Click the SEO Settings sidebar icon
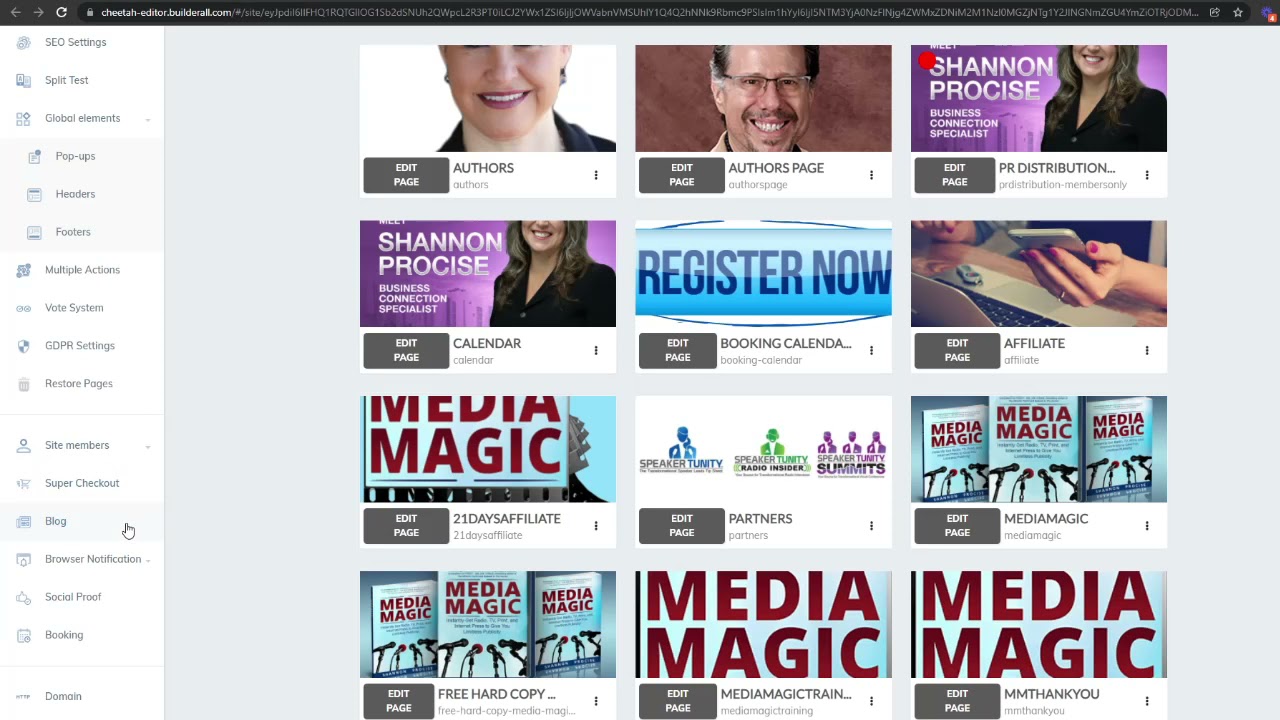The height and width of the screenshot is (720, 1280). coord(23,42)
